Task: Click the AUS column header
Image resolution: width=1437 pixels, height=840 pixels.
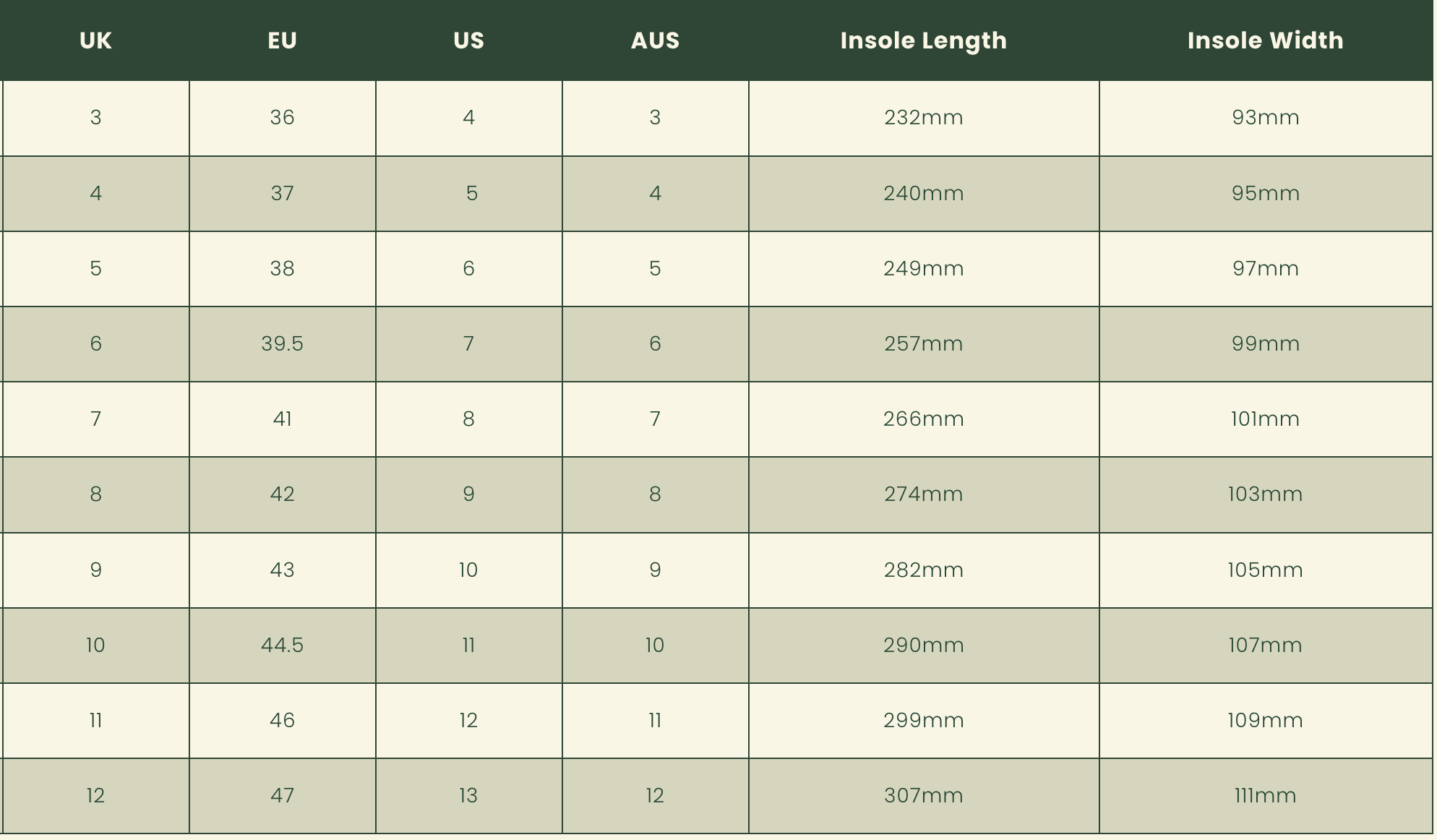Action: click(x=655, y=40)
